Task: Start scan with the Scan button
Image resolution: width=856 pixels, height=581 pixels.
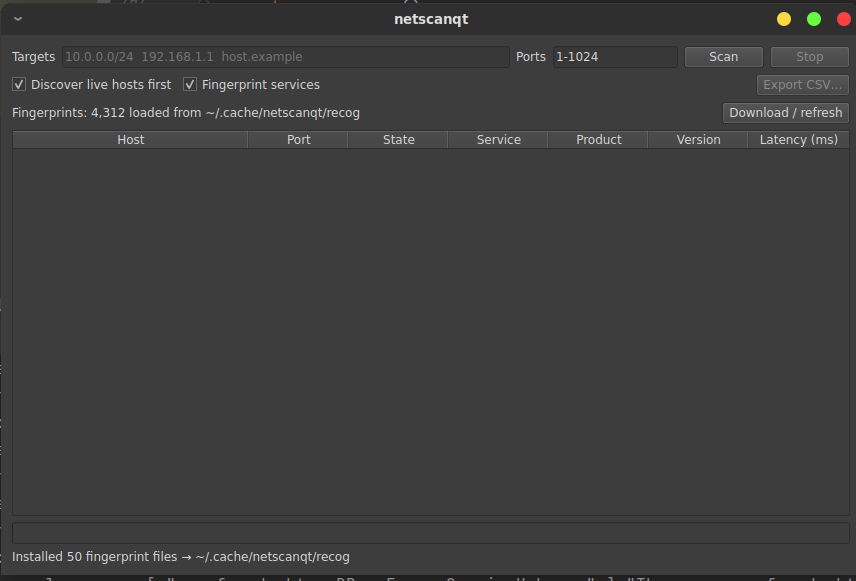Action: point(723,57)
